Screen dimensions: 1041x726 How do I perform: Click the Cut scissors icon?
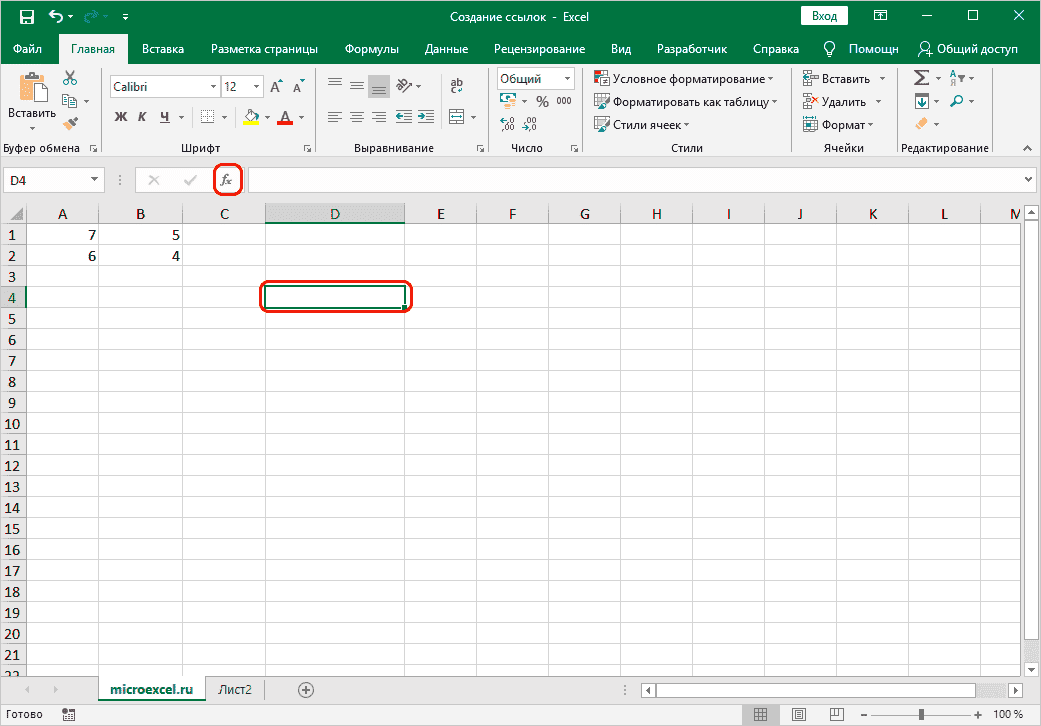(x=70, y=78)
